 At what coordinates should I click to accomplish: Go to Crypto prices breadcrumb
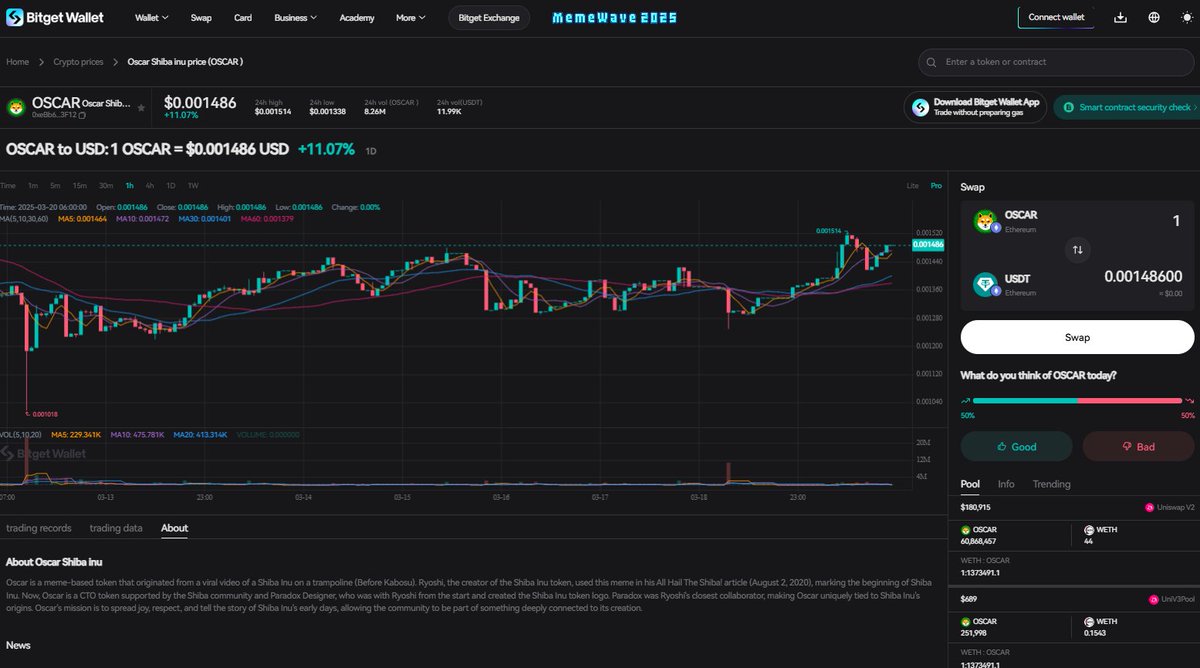pyautogui.click(x=78, y=62)
